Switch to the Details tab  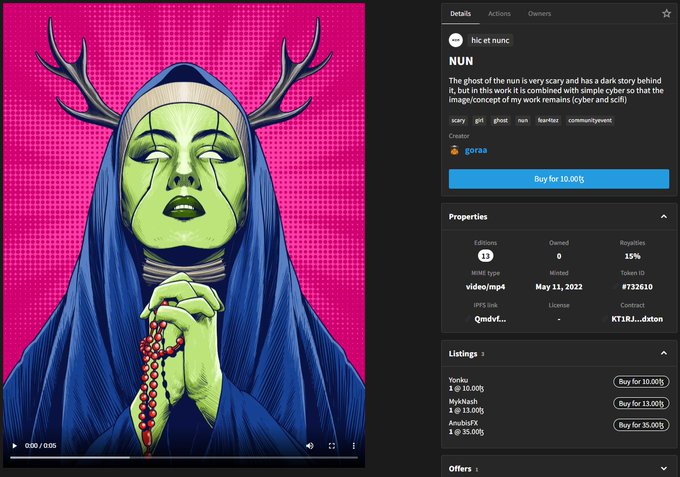coord(461,13)
